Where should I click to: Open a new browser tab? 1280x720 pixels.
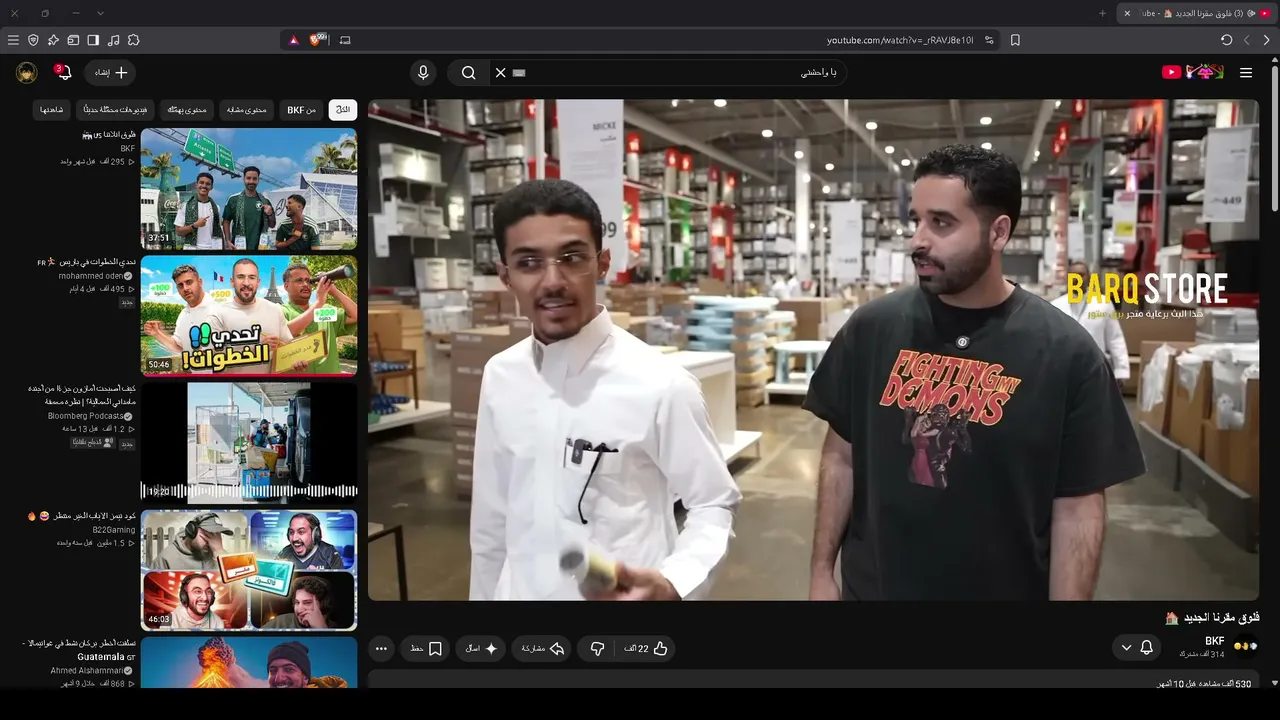(1103, 13)
